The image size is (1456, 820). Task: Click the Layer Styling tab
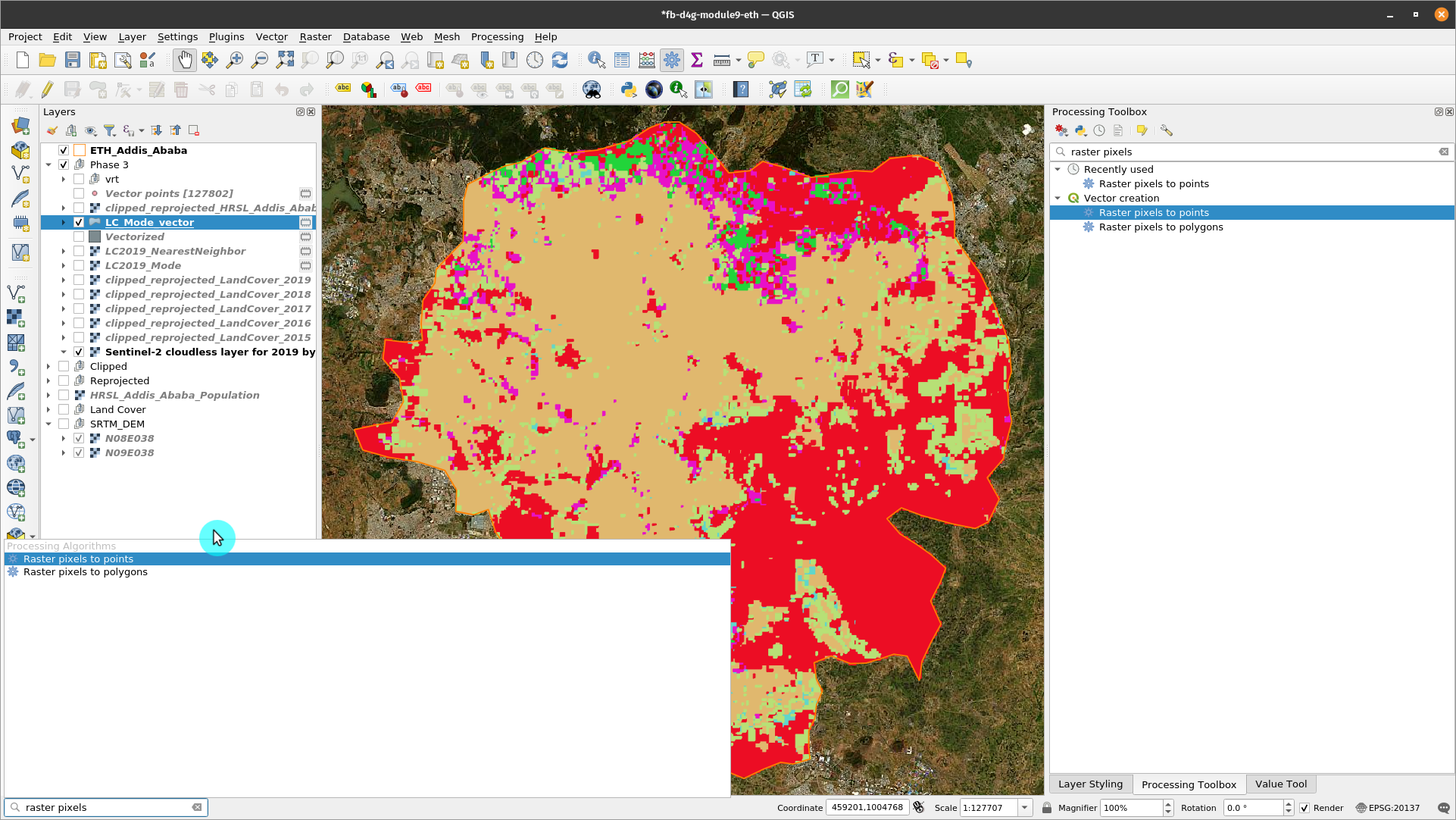[1092, 784]
